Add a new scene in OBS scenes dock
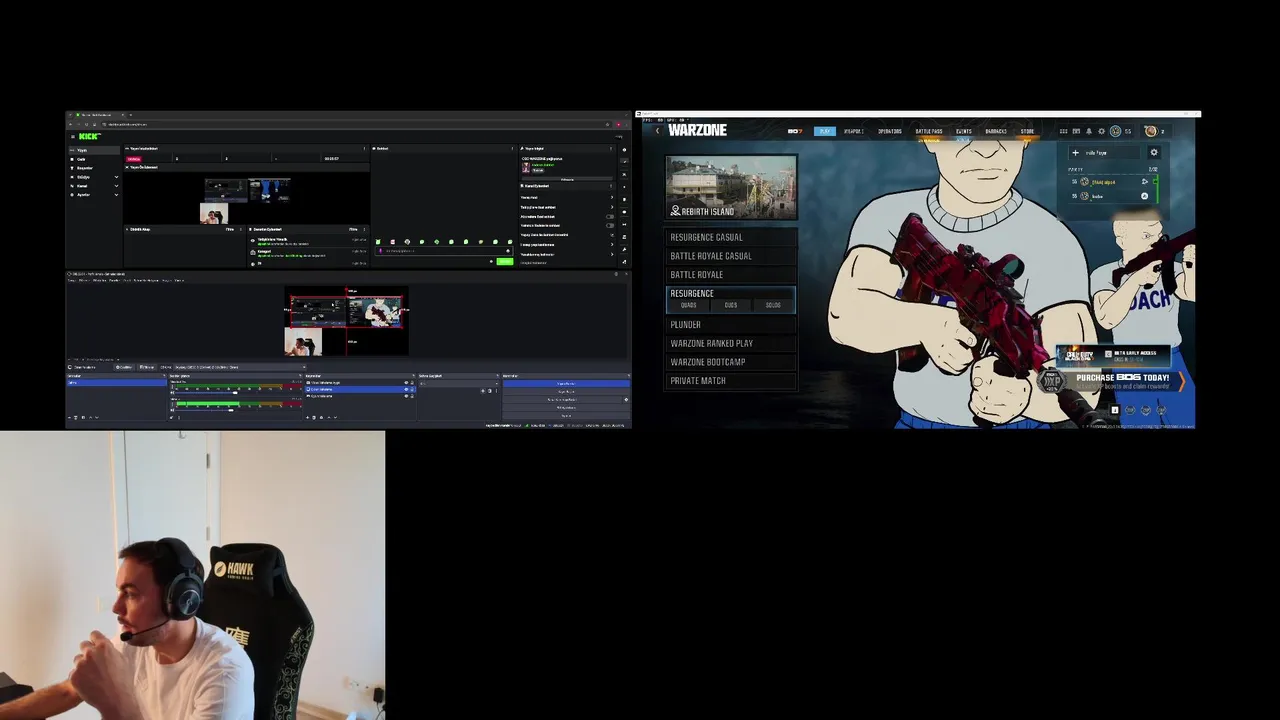This screenshot has height=720, width=1280. pos(69,418)
